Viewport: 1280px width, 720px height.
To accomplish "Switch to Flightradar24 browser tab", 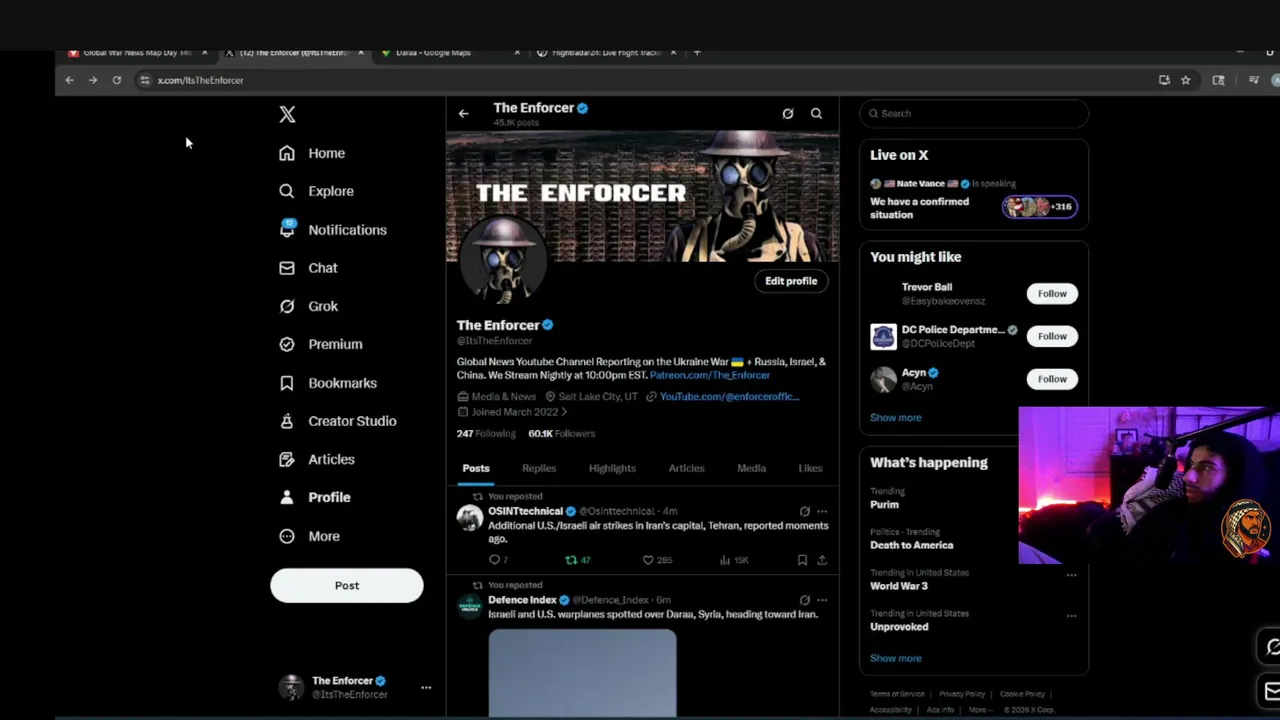I will pos(606,52).
